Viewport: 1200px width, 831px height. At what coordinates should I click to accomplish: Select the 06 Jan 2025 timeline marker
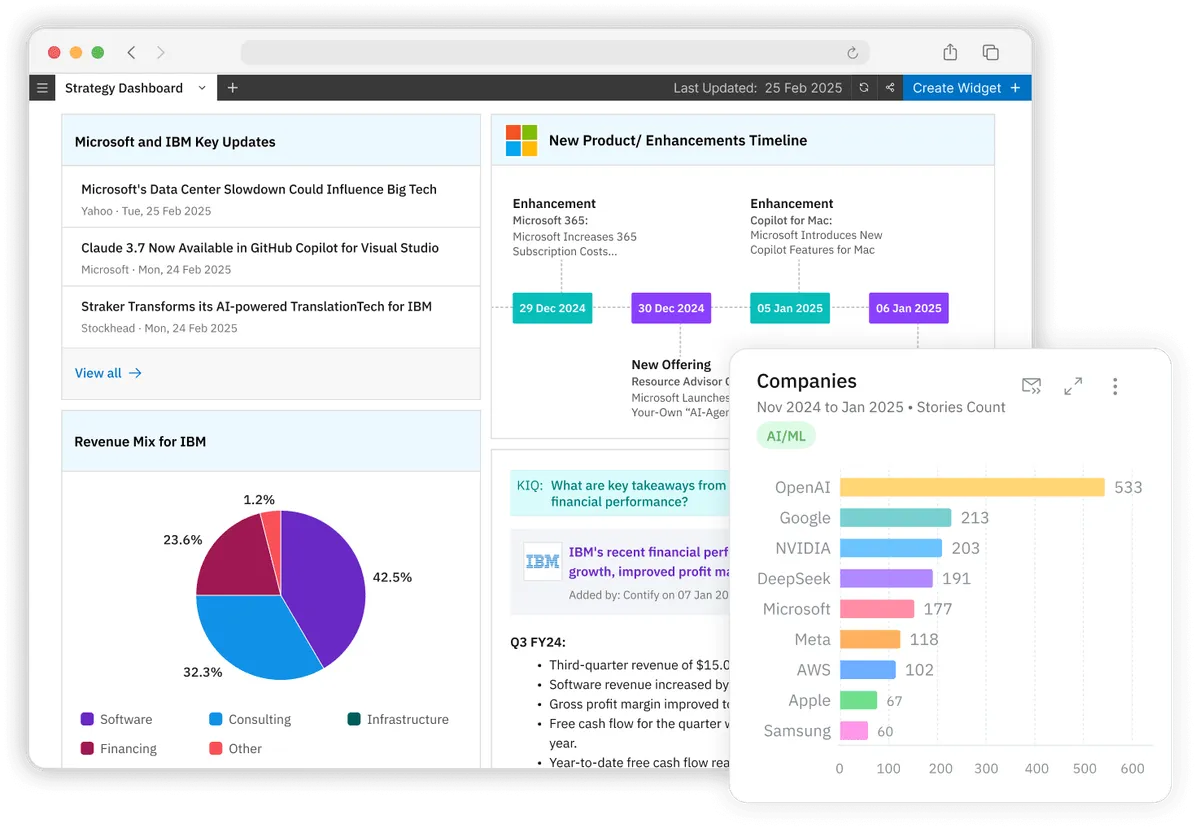pyautogui.click(x=909, y=308)
